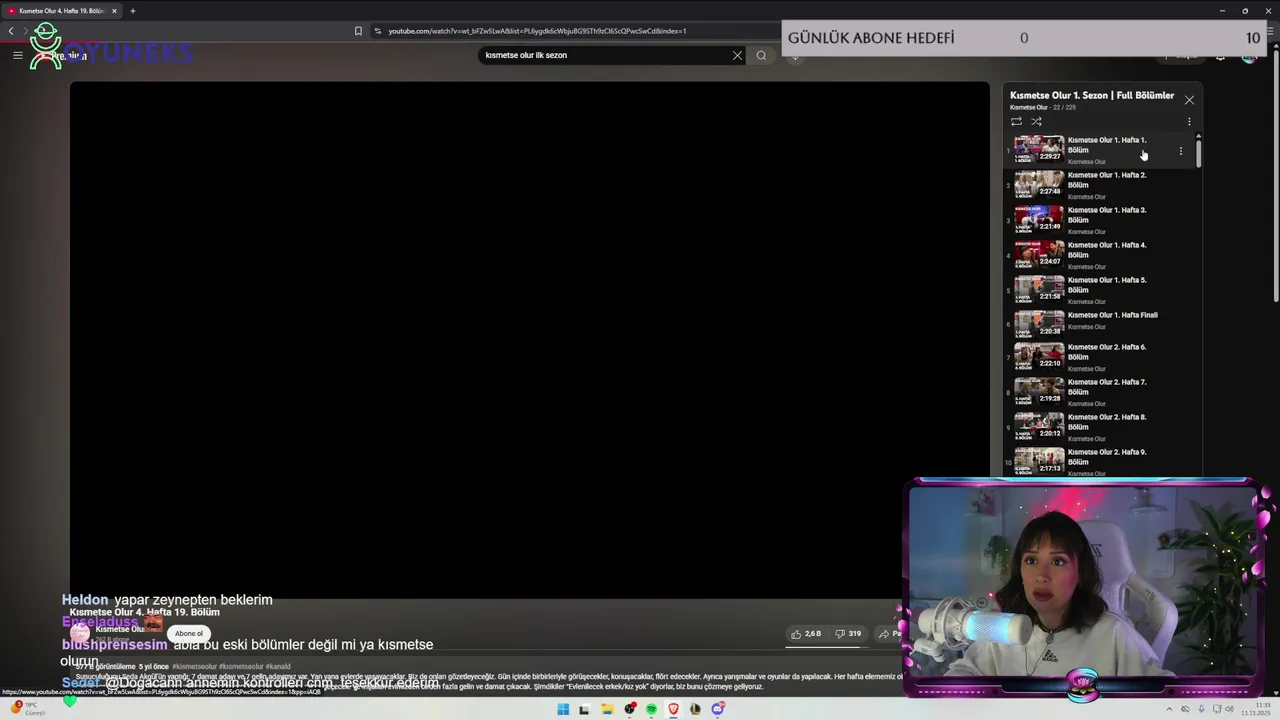1280x720 pixels.
Task: Open File Explorer from the taskbar
Action: pos(607,709)
